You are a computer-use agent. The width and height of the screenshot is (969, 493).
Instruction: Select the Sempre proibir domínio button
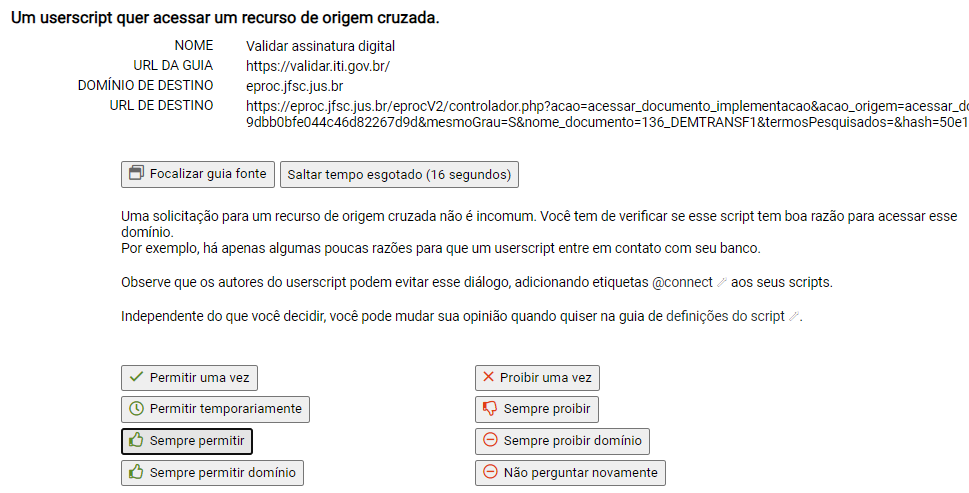(x=562, y=441)
